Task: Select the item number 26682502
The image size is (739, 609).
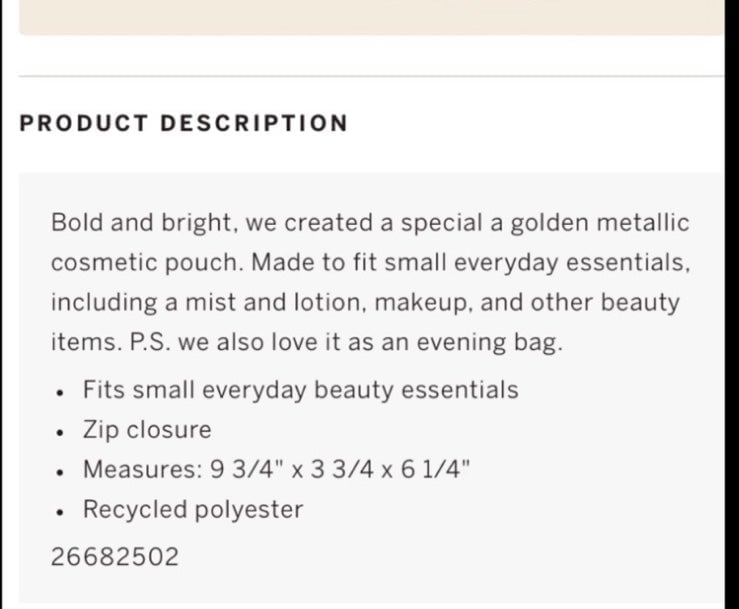Action: (x=115, y=557)
